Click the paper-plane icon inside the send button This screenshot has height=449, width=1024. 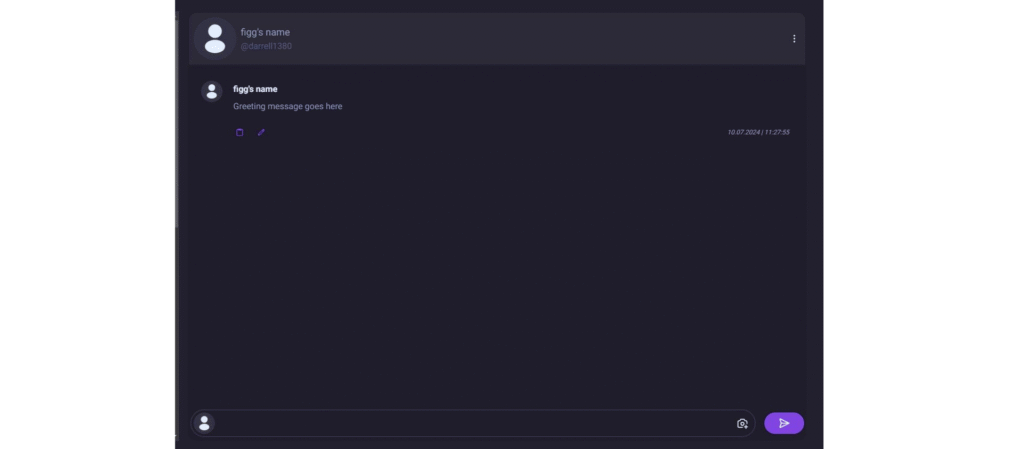click(784, 424)
